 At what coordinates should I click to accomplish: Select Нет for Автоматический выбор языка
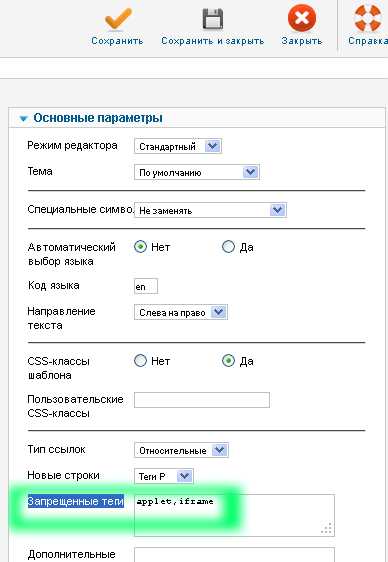(140, 247)
